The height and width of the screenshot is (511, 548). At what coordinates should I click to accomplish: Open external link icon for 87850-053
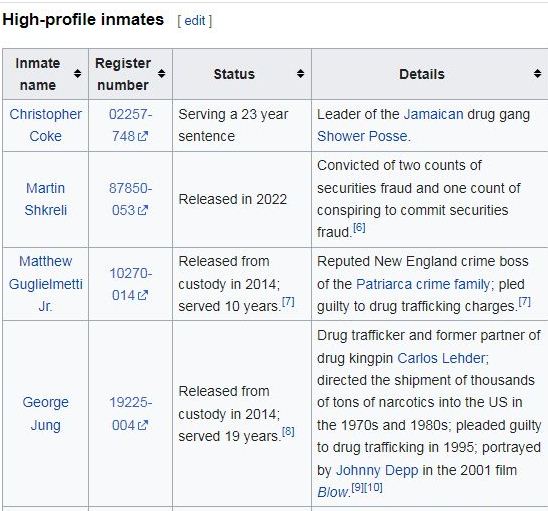tap(143, 210)
